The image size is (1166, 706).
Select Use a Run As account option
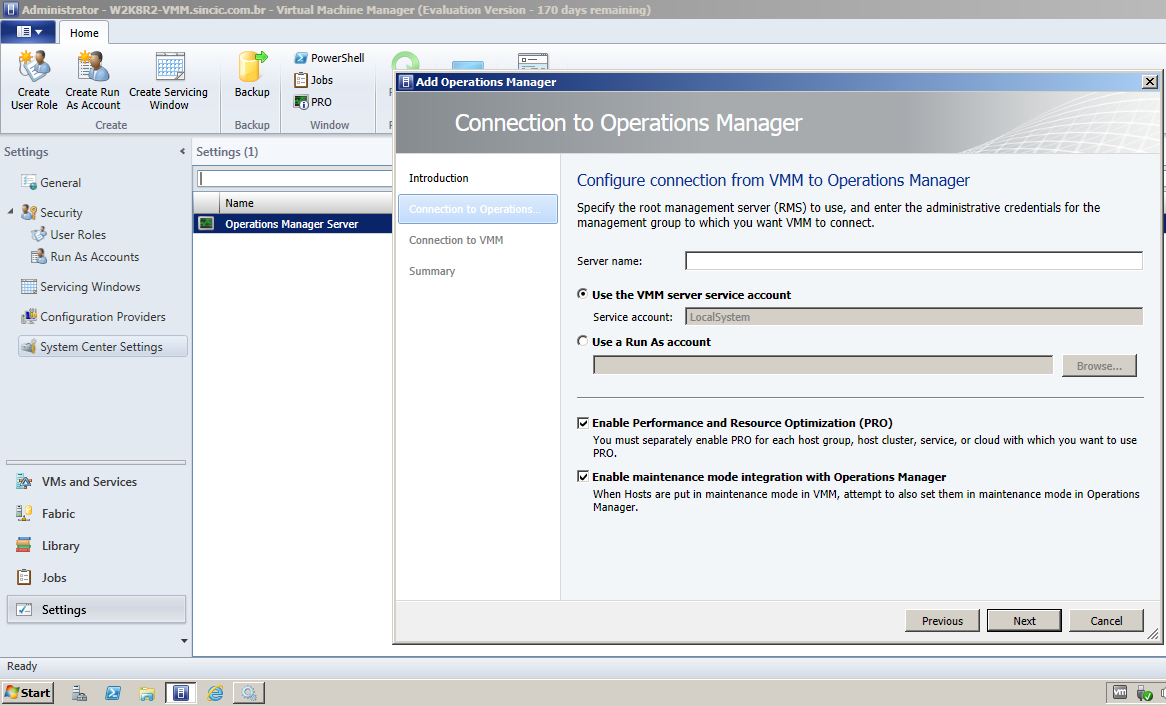[582, 341]
